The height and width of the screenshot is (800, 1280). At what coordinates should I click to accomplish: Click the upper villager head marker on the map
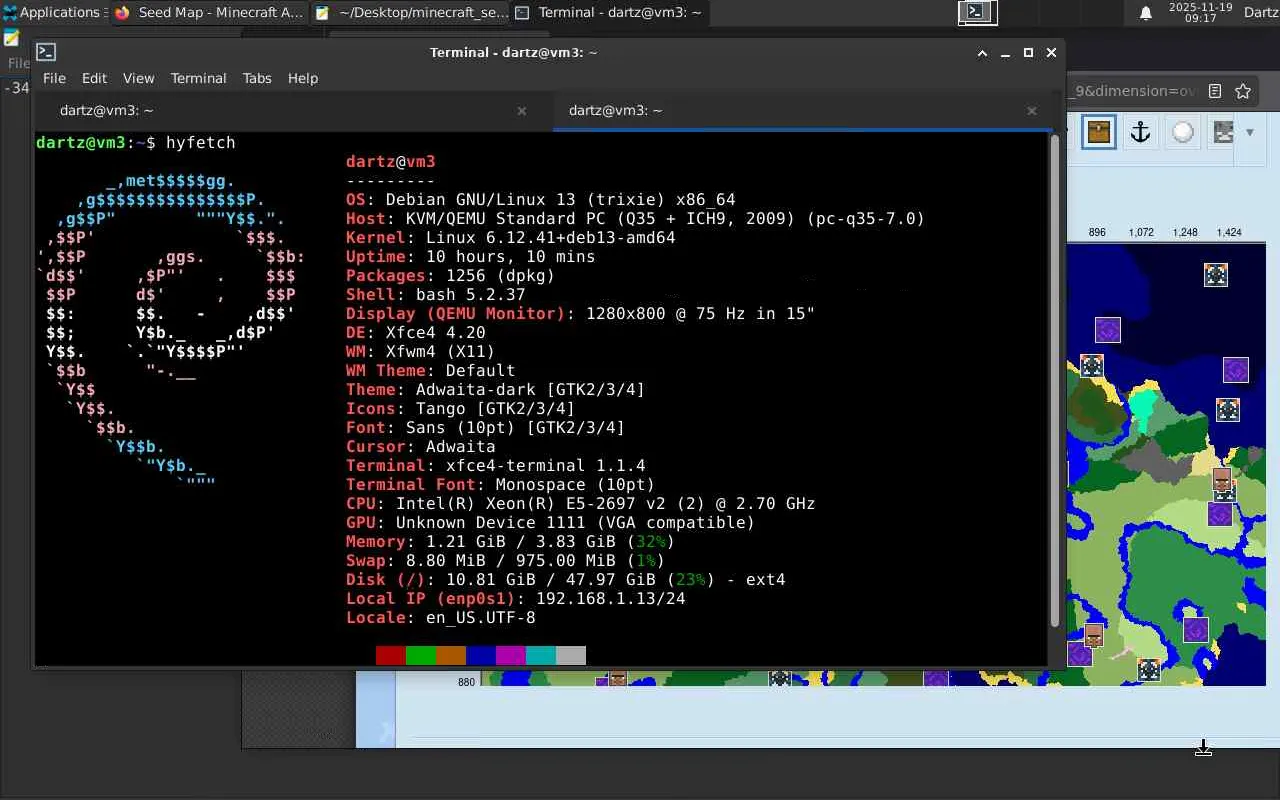1221,479
